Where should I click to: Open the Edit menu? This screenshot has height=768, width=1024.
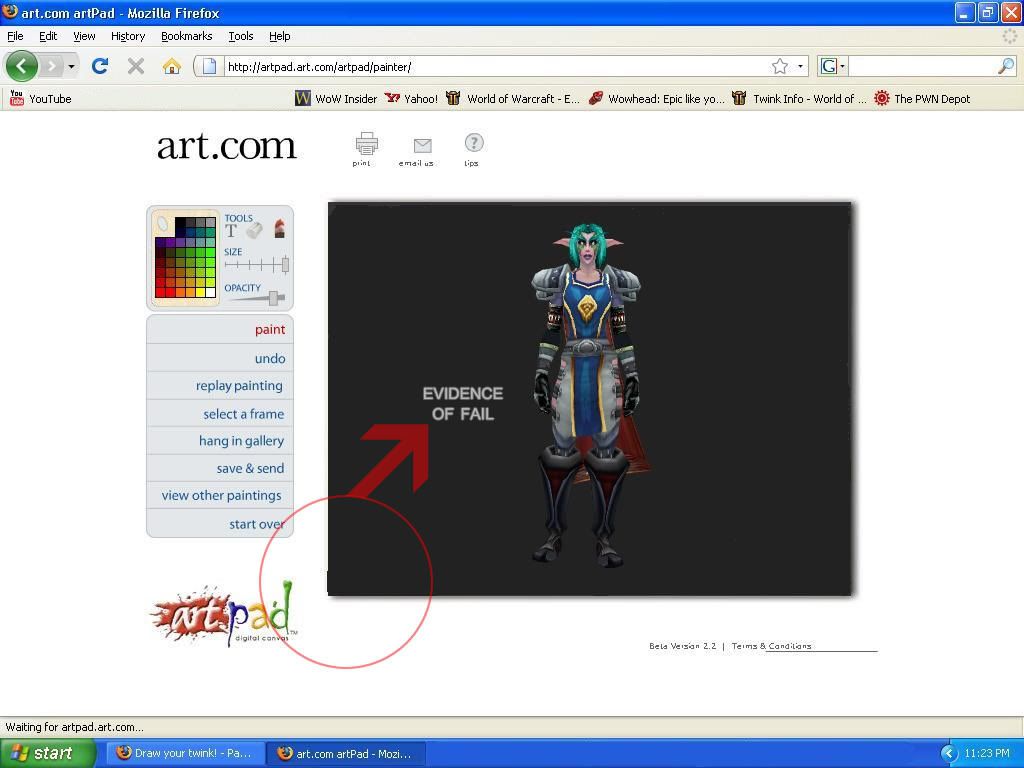[x=48, y=36]
